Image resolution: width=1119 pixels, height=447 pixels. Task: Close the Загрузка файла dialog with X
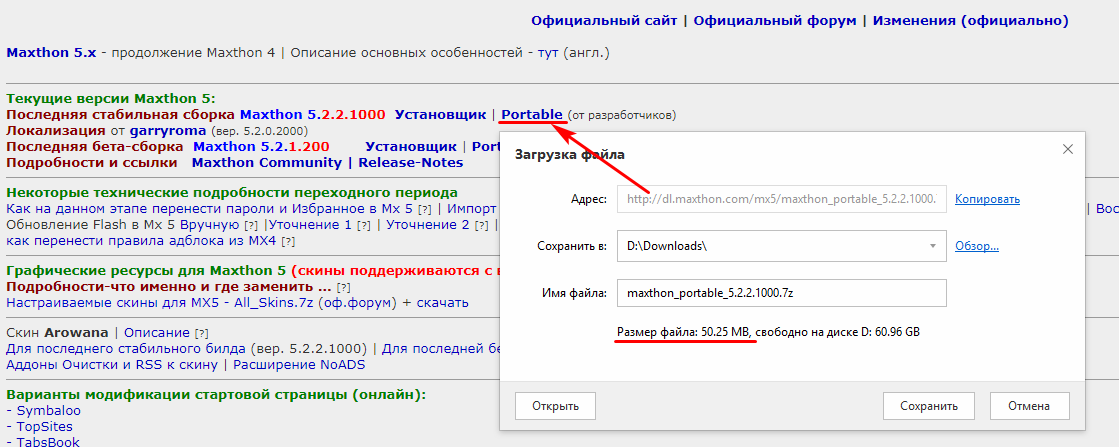point(1068,149)
